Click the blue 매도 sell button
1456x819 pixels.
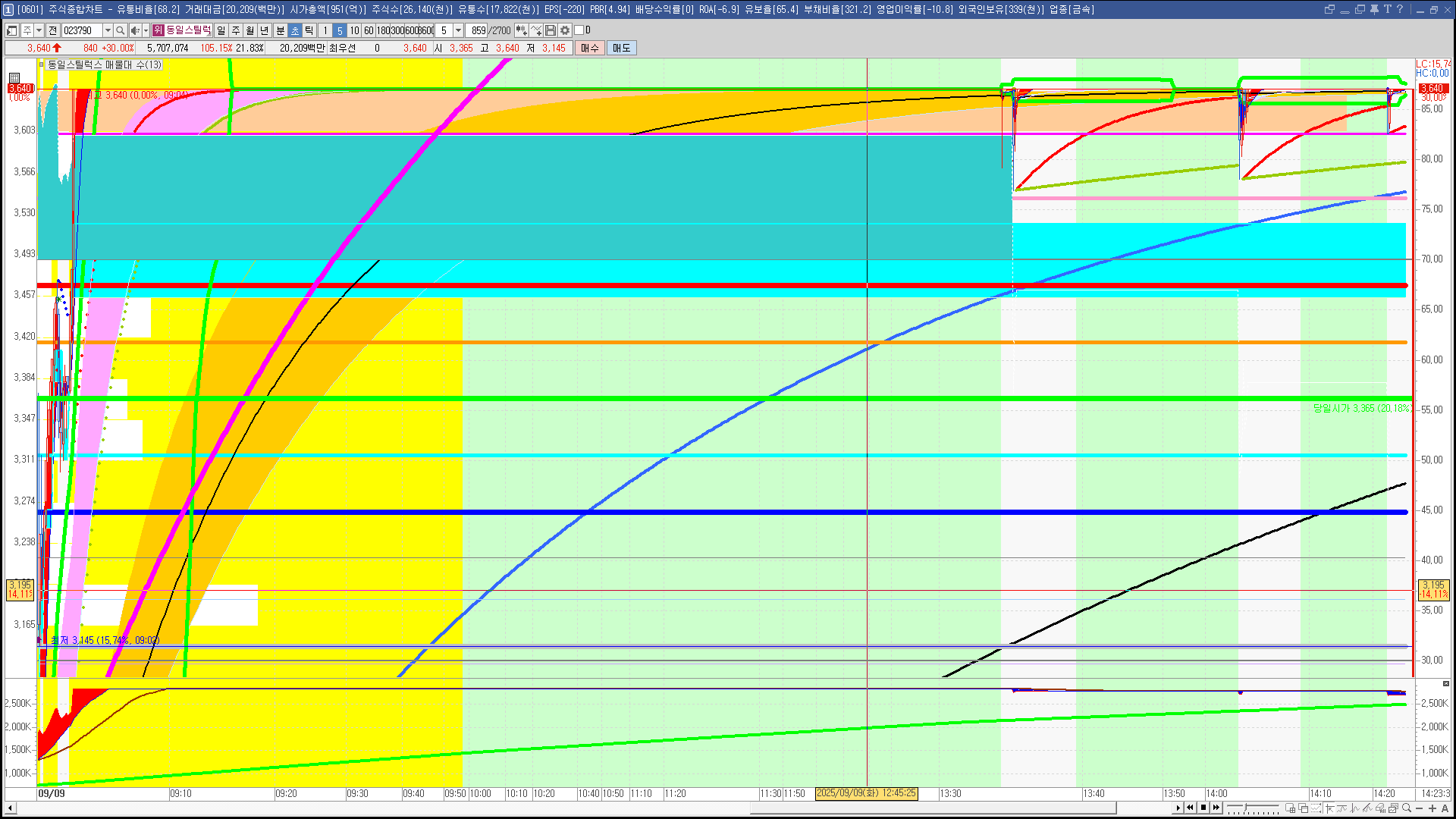click(621, 48)
